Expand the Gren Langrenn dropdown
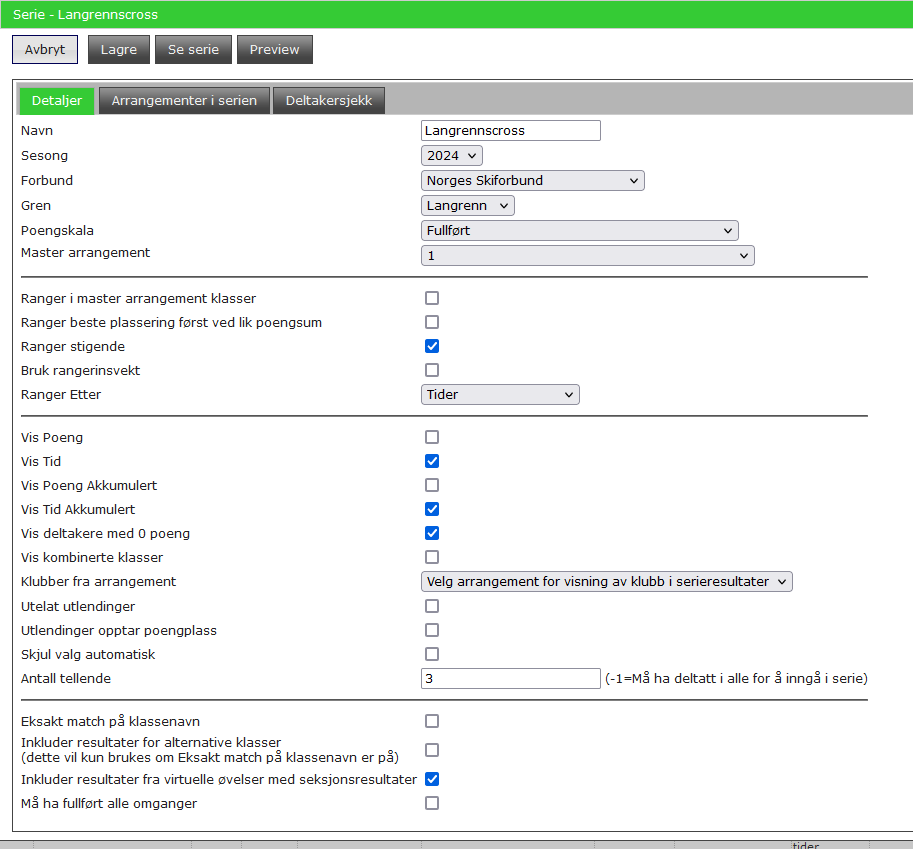This screenshot has height=849, width=913. (x=468, y=206)
